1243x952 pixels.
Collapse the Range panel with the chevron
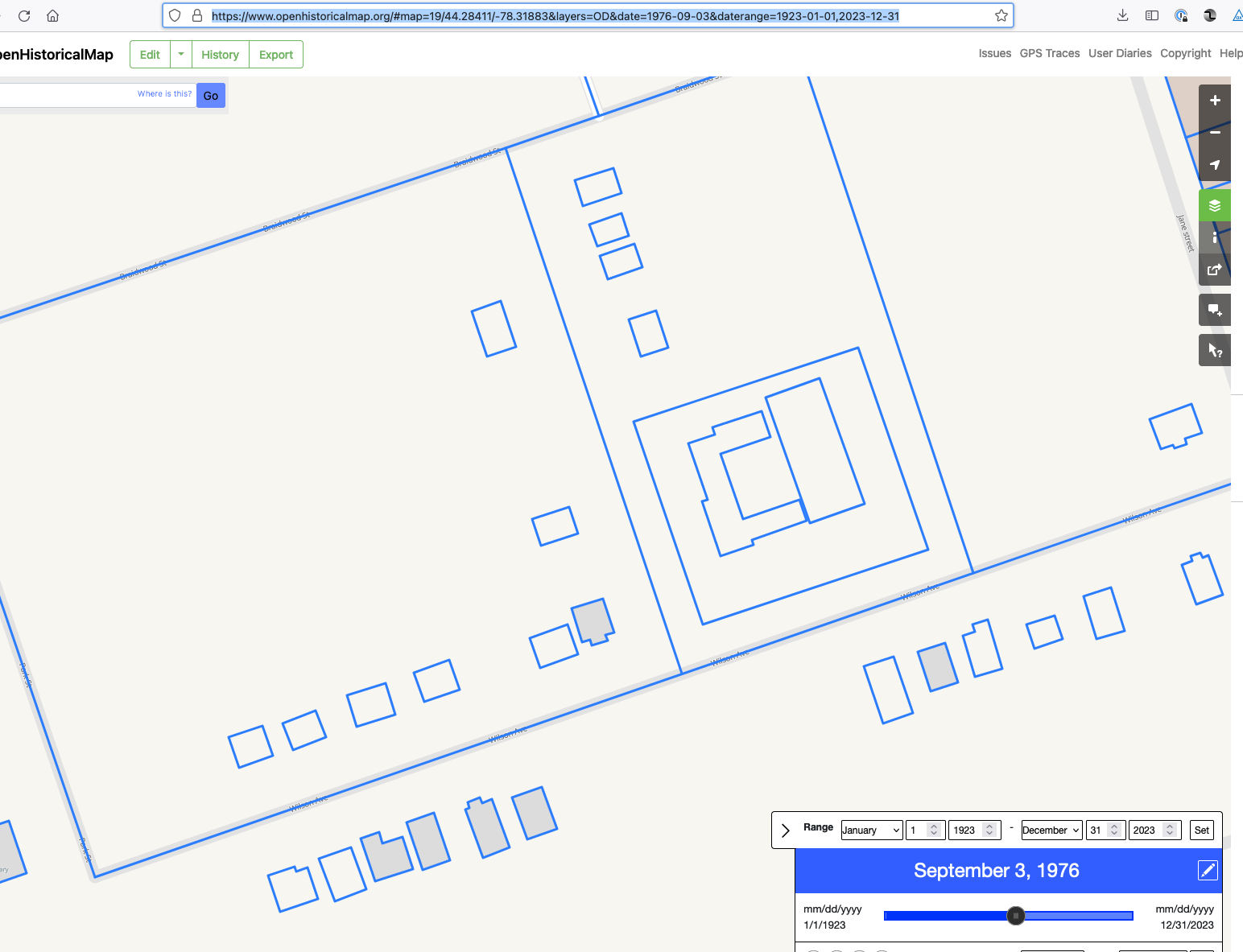(785, 830)
